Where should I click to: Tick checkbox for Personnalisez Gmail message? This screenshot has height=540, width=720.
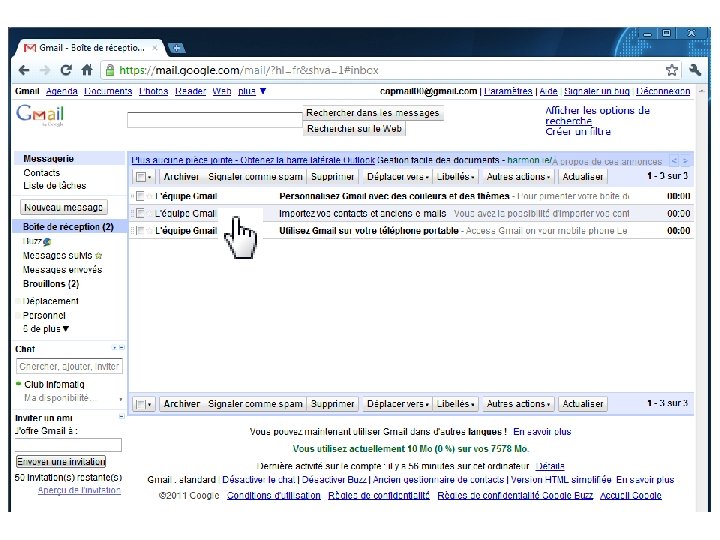click(x=141, y=196)
